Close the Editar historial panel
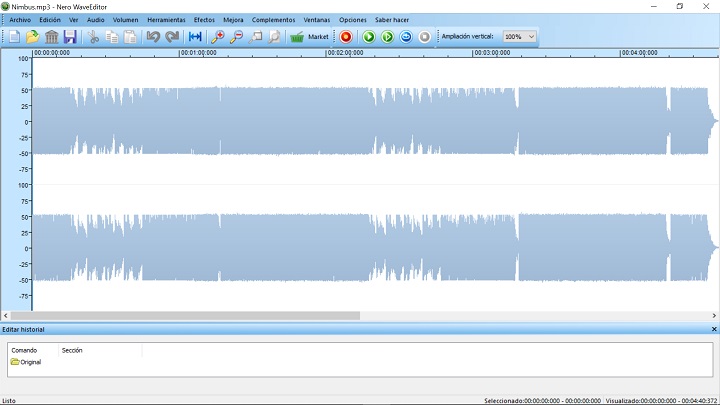Screen dimensions: 720x405 pos(713,329)
